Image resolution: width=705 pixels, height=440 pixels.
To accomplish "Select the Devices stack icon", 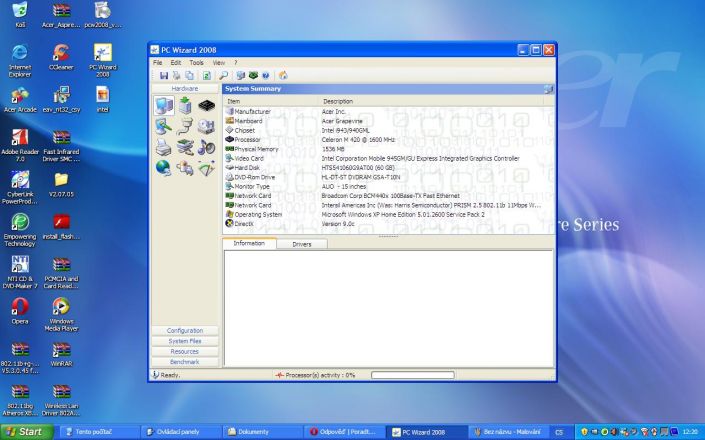I will click(x=185, y=147).
